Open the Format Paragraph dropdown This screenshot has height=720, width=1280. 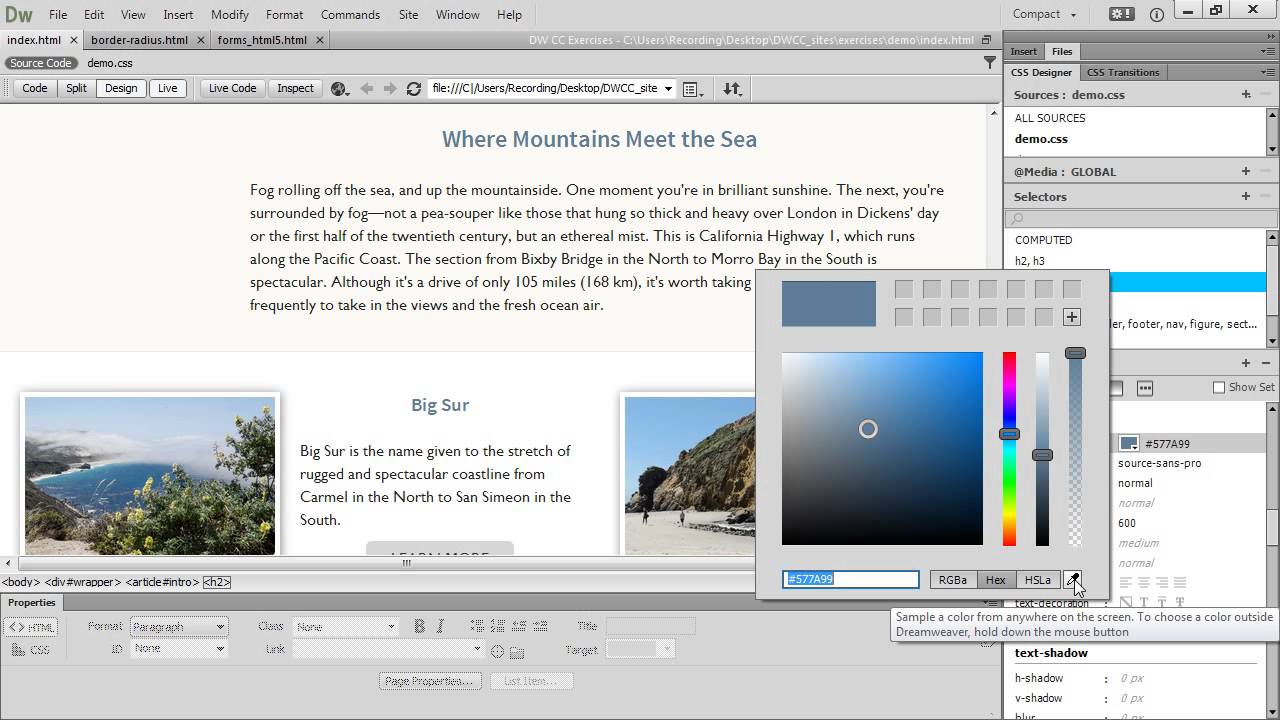point(179,627)
